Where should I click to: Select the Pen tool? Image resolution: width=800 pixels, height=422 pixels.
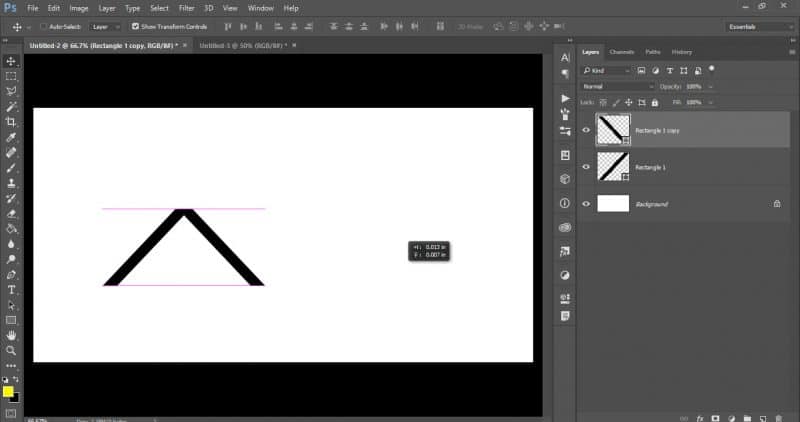(x=11, y=274)
